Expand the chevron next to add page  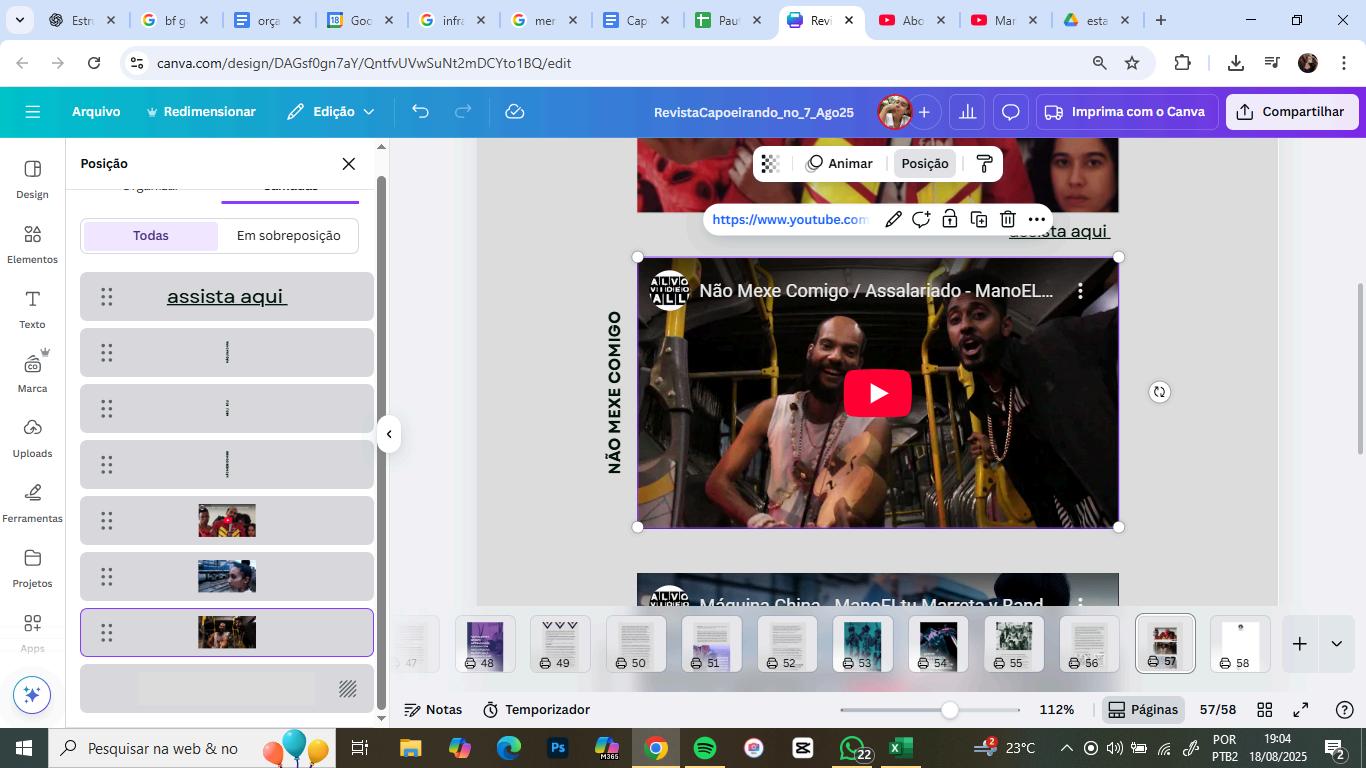click(1336, 644)
